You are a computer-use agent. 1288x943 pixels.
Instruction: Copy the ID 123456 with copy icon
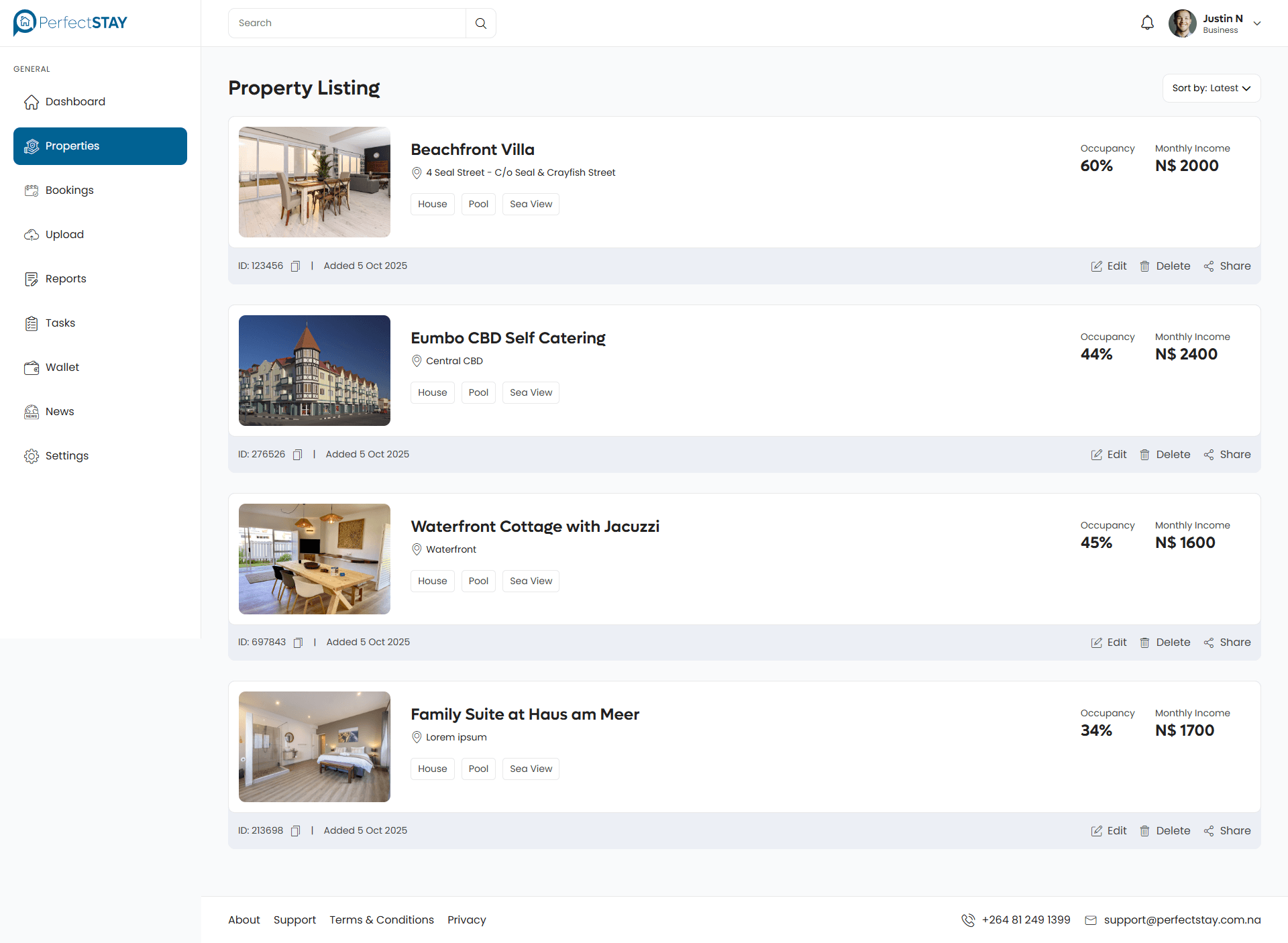pos(295,266)
